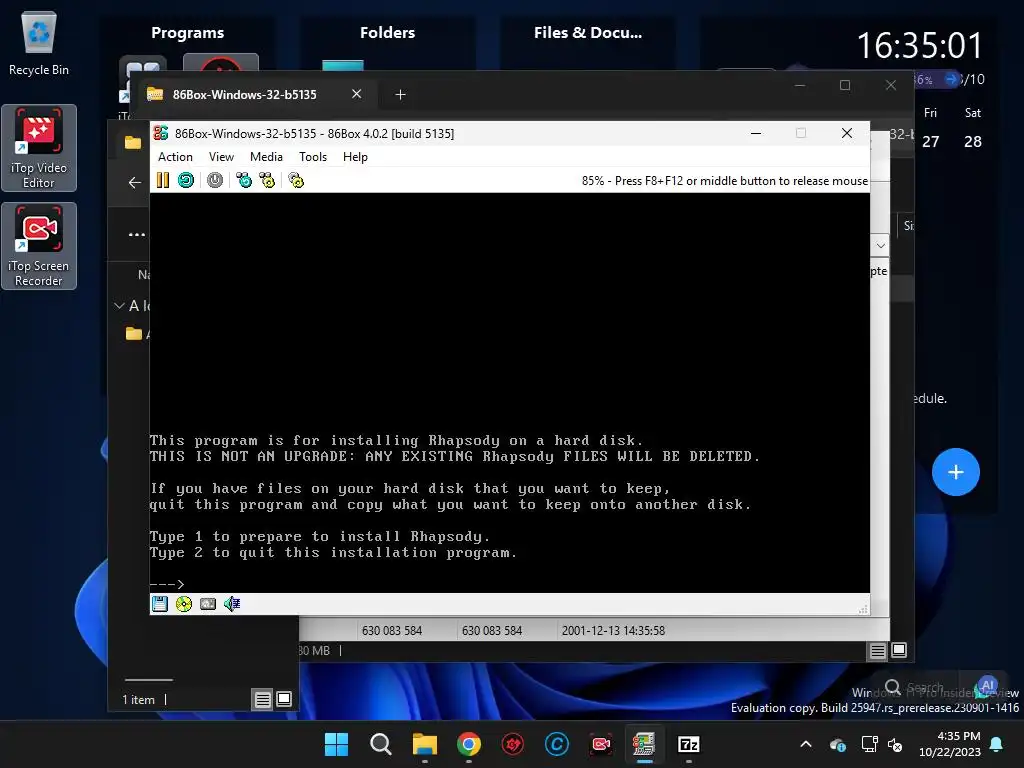Click the muted volume tray icon
1024x768 pixels.
pyautogui.click(x=895, y=744)
